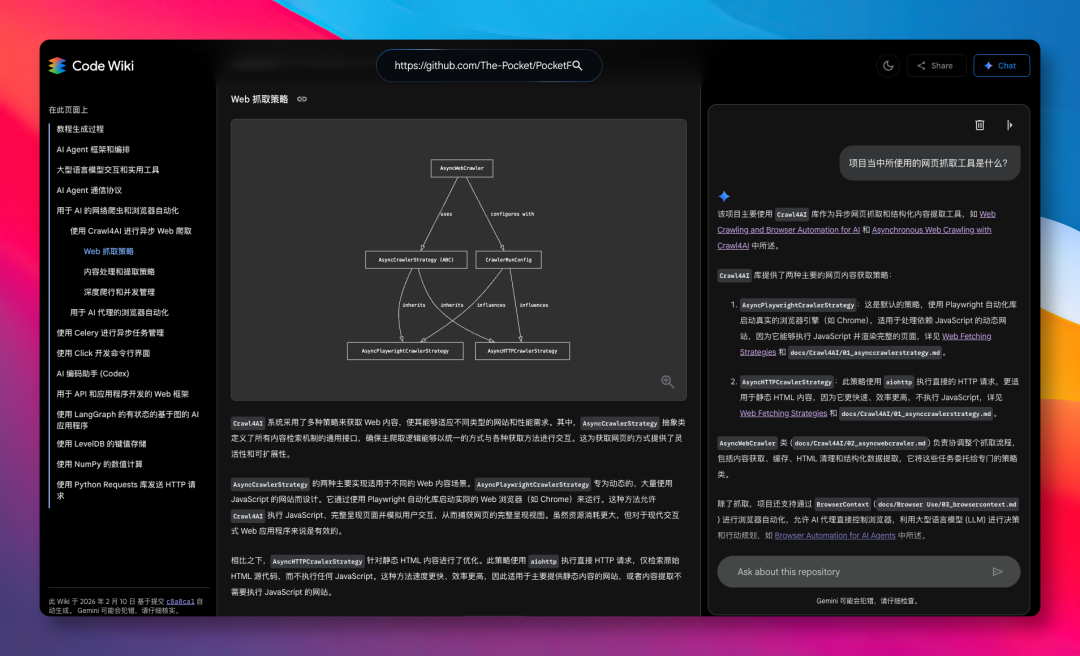Open 使用 LevelDB 的键值存储 item
This screenshot has width=1080, height=656.
(101, 444)
